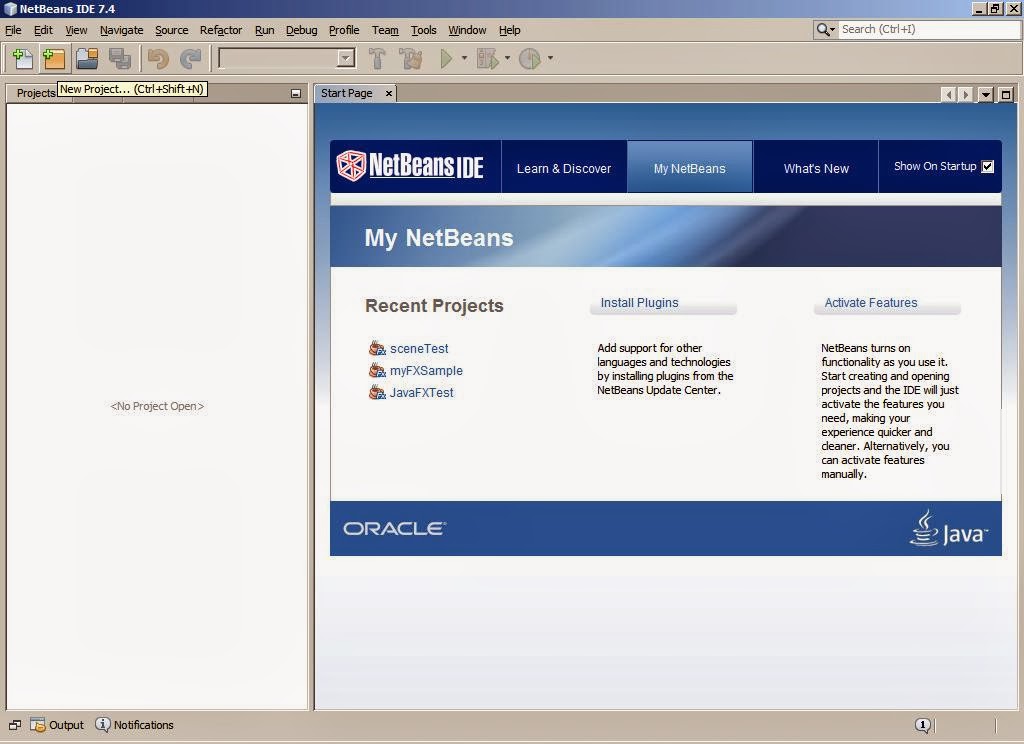Open the Help menu

pyautogui.click(x=509, y=30)
